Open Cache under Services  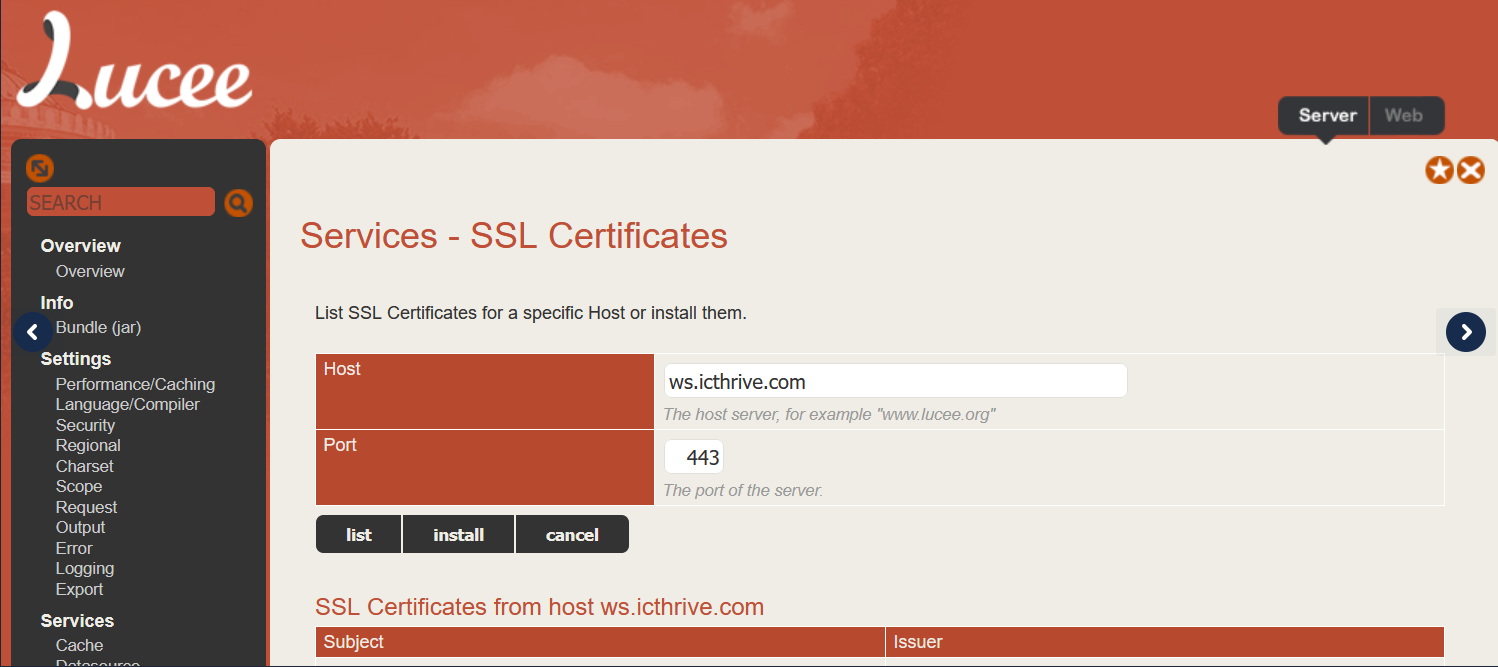click(x=79, y=645)
